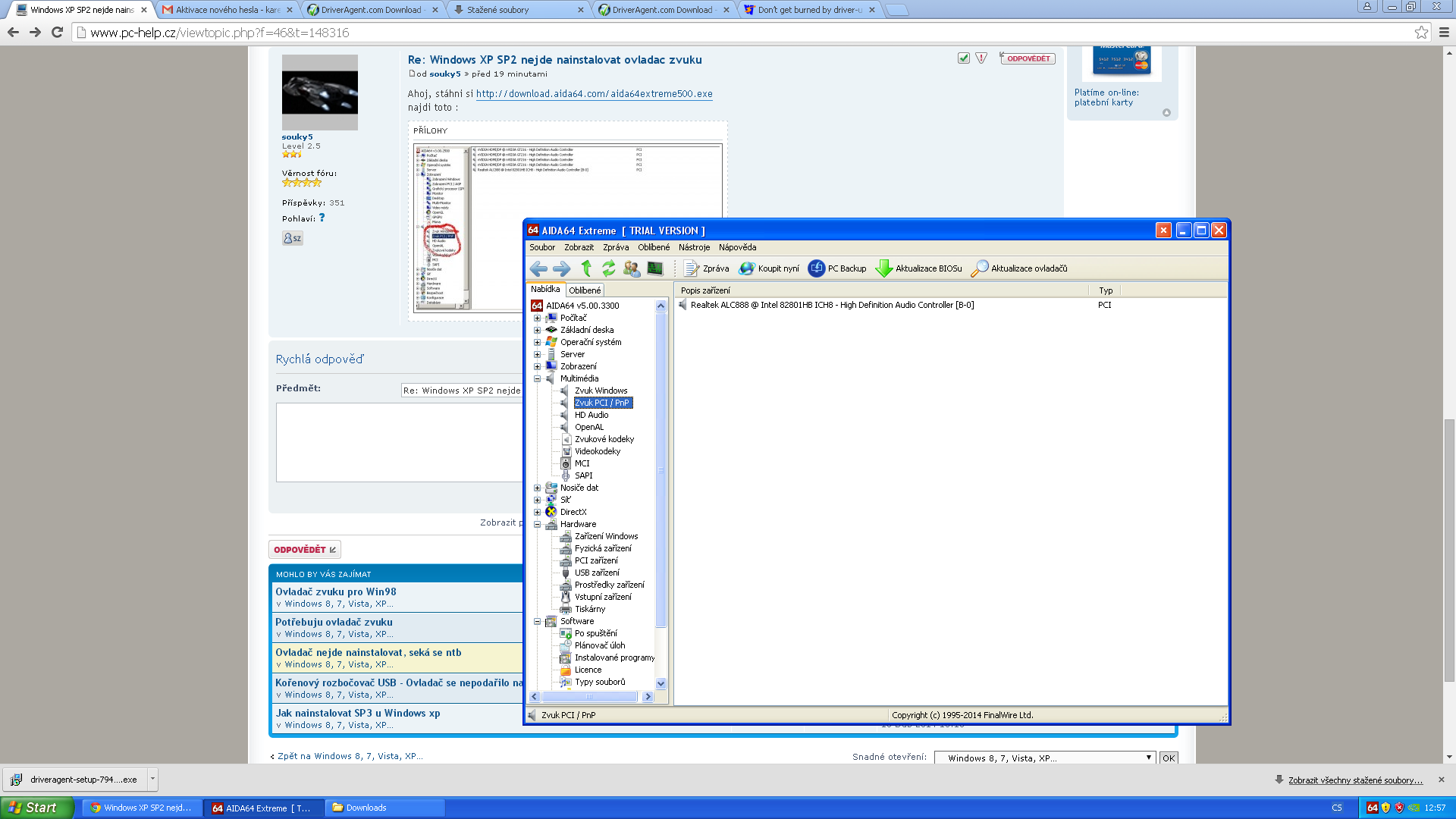Click the ODPOVĚDĚT button below quick reply
The width and height of the screenshot is (1456, 819).
click(304, 550)
